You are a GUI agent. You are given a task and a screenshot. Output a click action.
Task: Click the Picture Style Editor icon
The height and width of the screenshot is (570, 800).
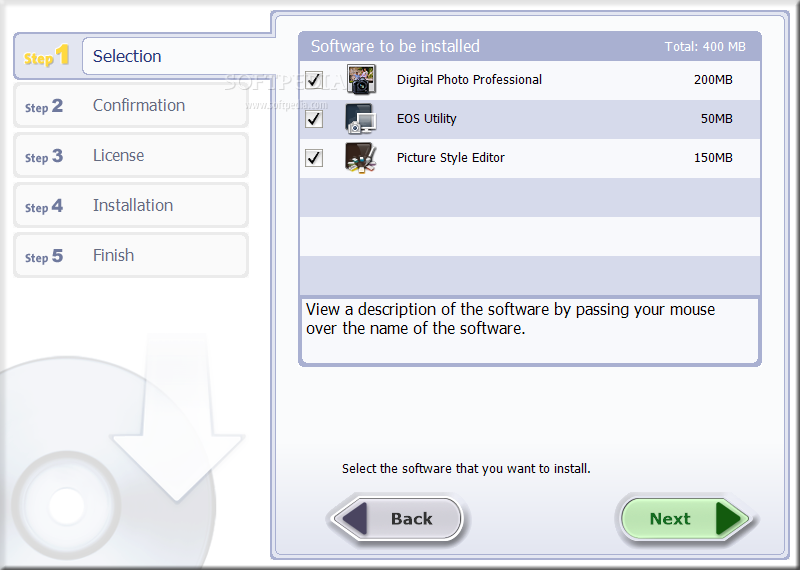pos(361,158)
